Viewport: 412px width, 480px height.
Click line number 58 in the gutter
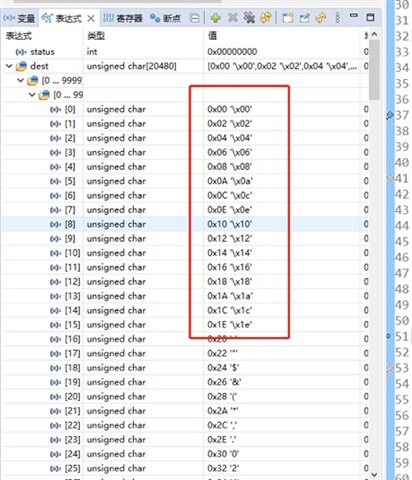click(402, 447)
